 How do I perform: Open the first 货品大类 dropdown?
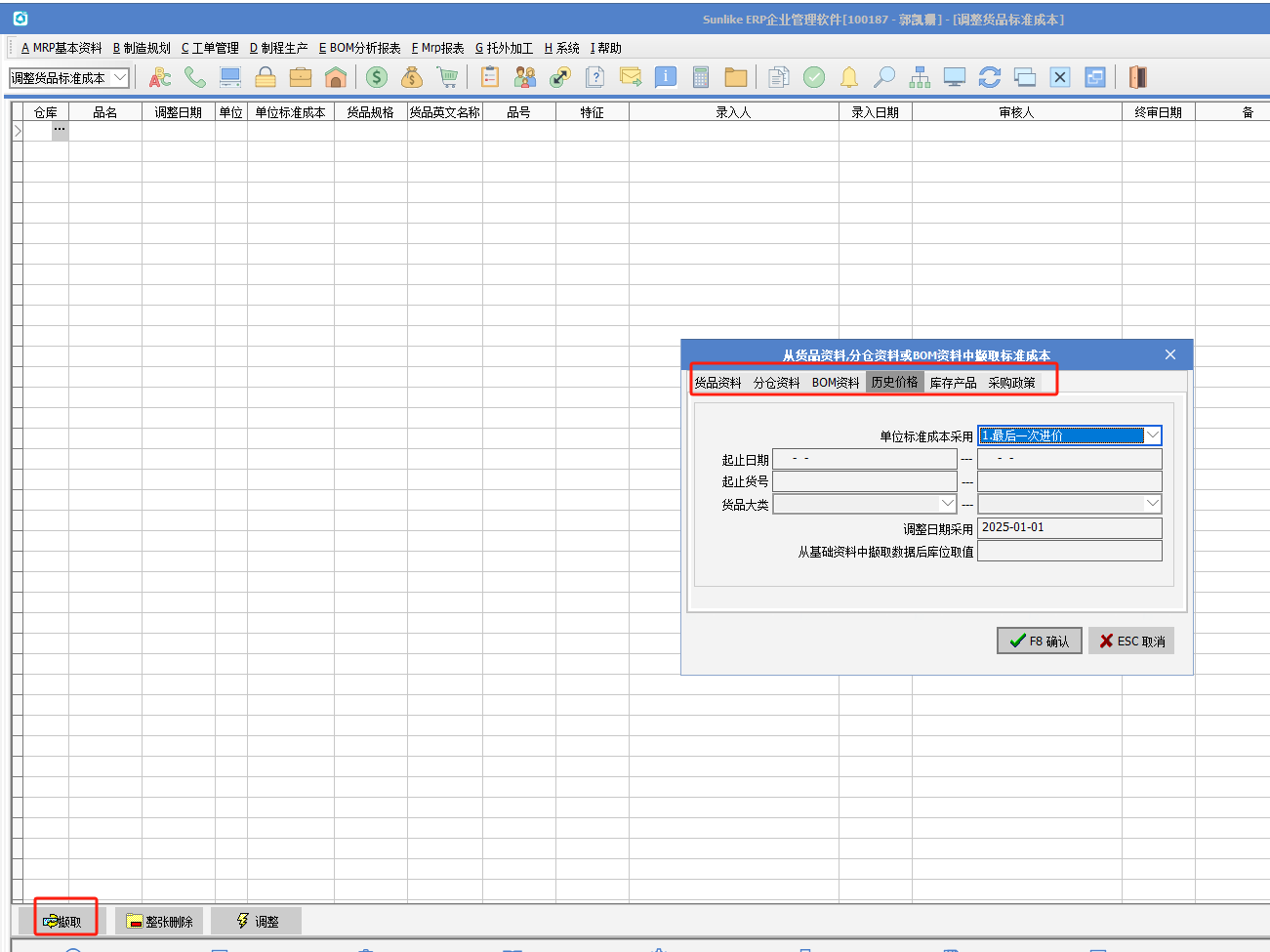click(947, 504)
